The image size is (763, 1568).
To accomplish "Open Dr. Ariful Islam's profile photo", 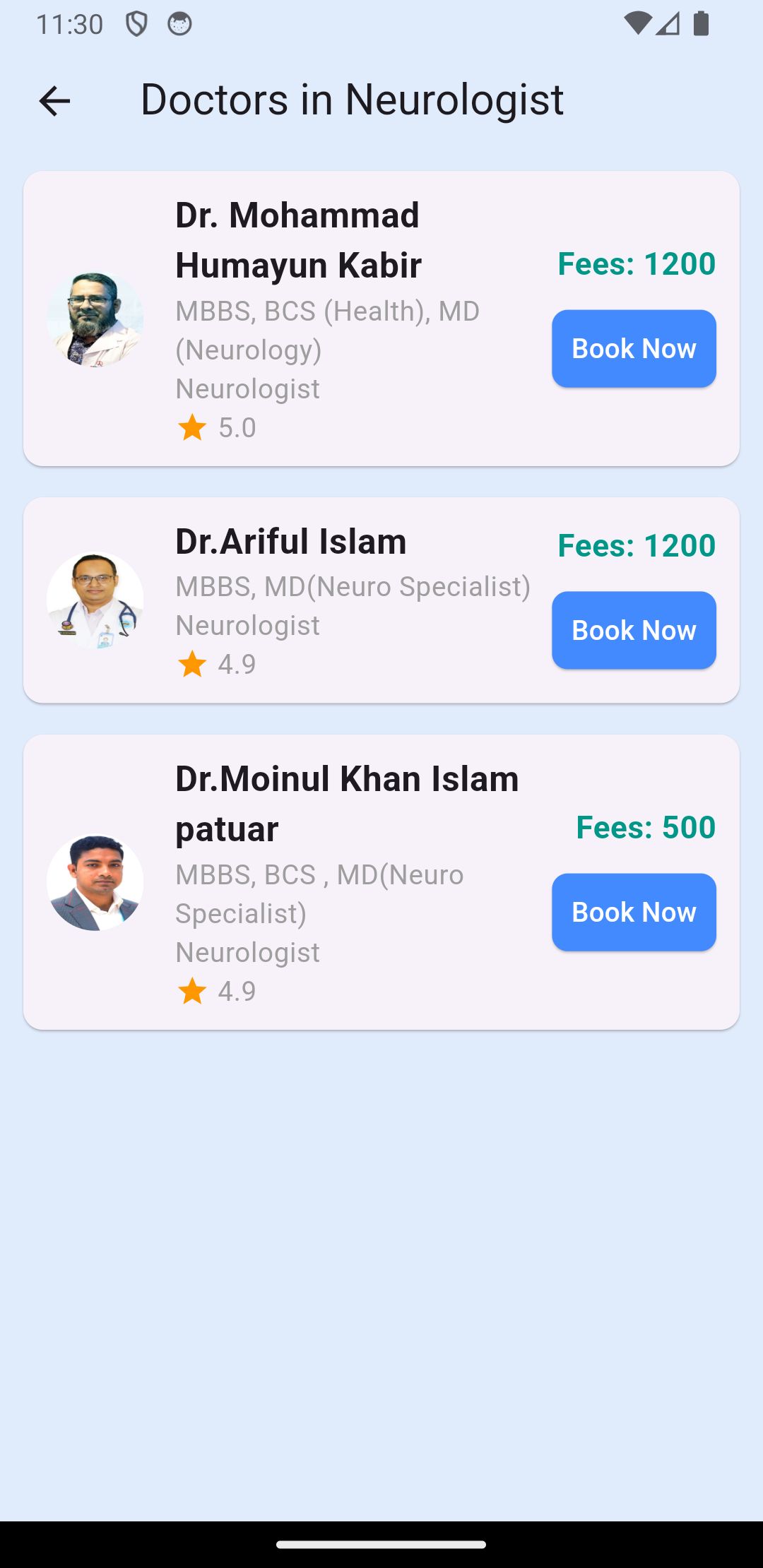I will [95, 600].
